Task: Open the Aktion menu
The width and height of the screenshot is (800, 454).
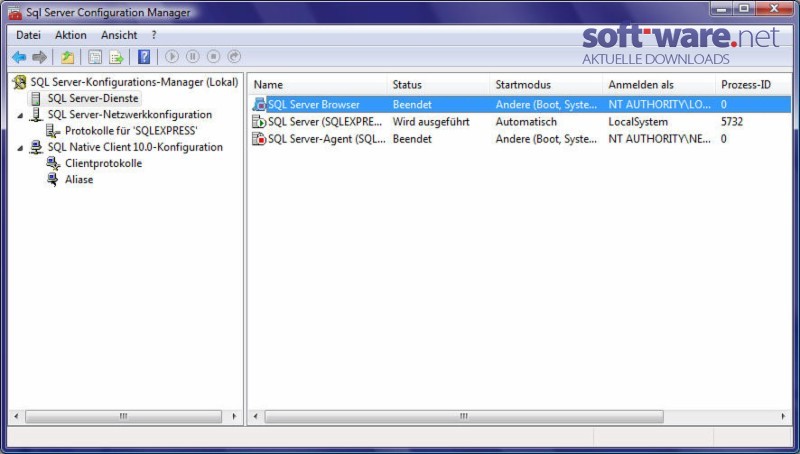Action: click(70, 35)
